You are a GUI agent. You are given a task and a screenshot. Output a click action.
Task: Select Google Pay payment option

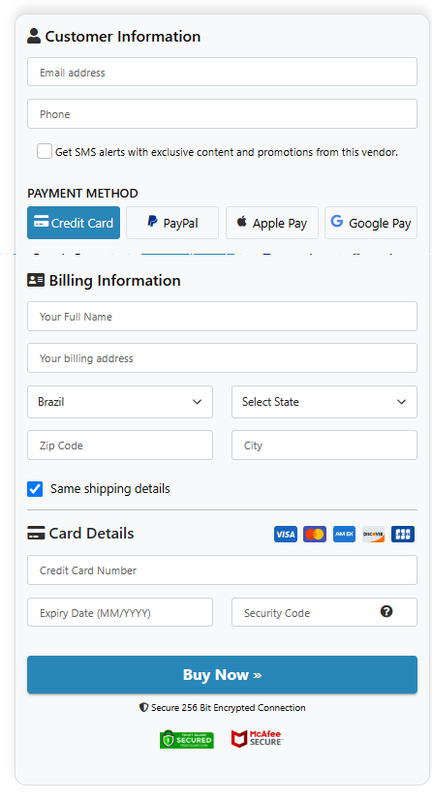click(371, 223)
